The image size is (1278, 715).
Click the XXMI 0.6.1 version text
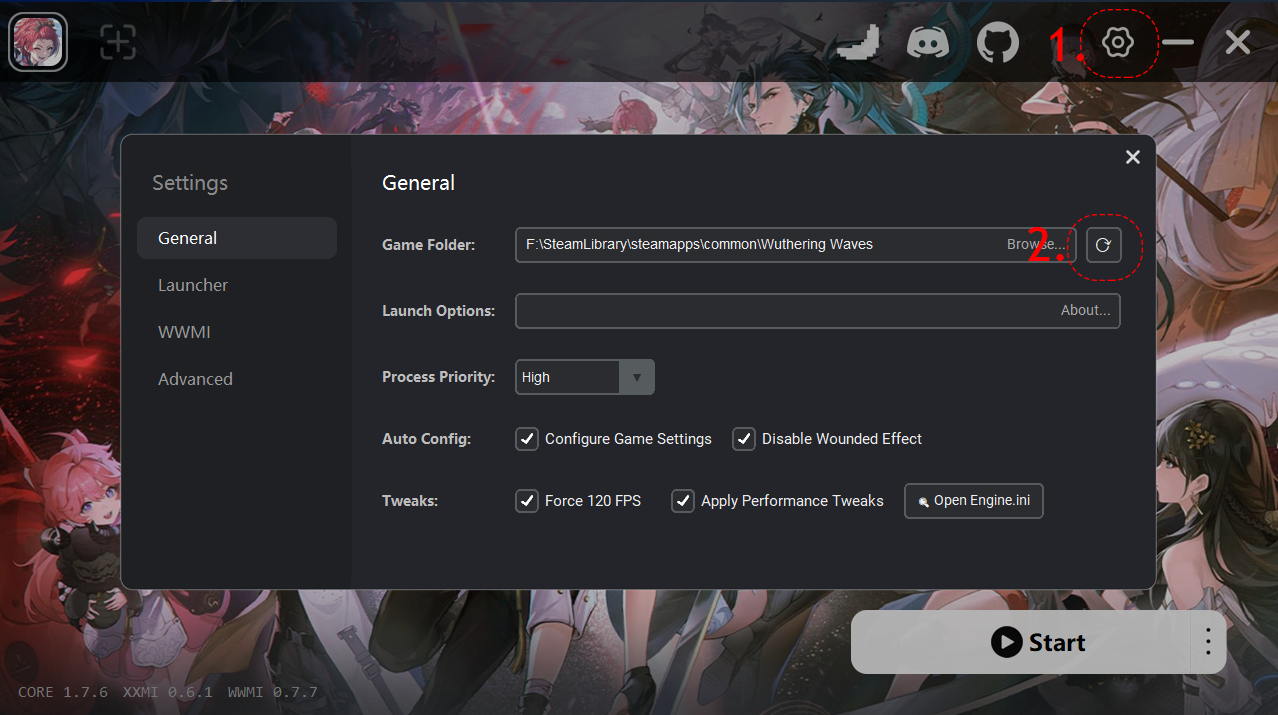click(167, 692)
